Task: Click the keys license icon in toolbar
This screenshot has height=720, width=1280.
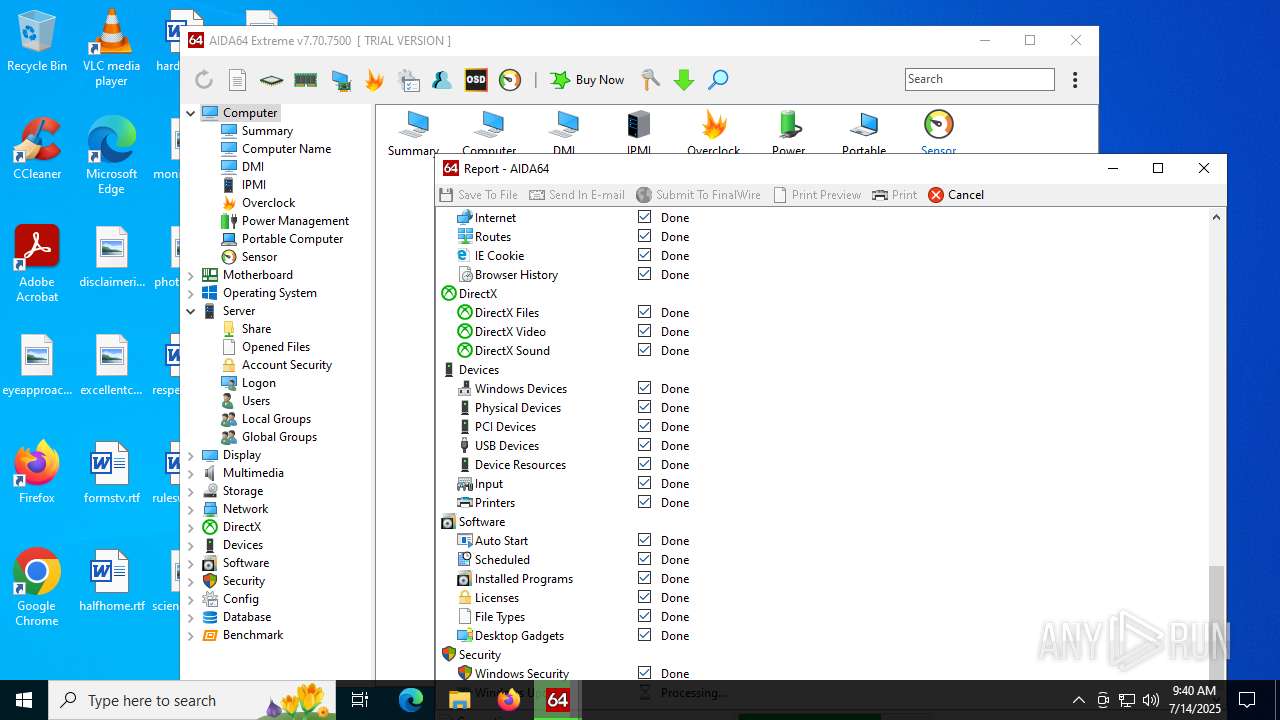Action: [x=650, y=80]
